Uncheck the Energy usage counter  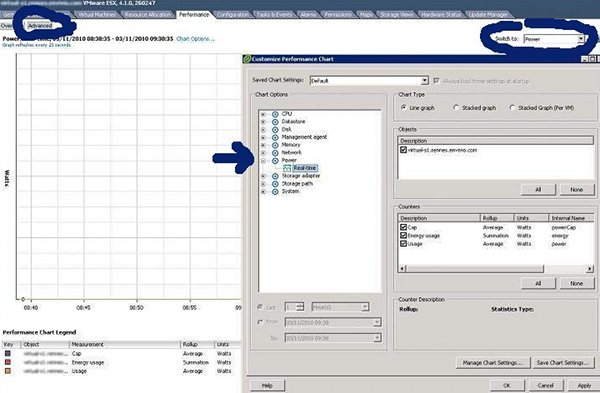(x=403, y=235)
